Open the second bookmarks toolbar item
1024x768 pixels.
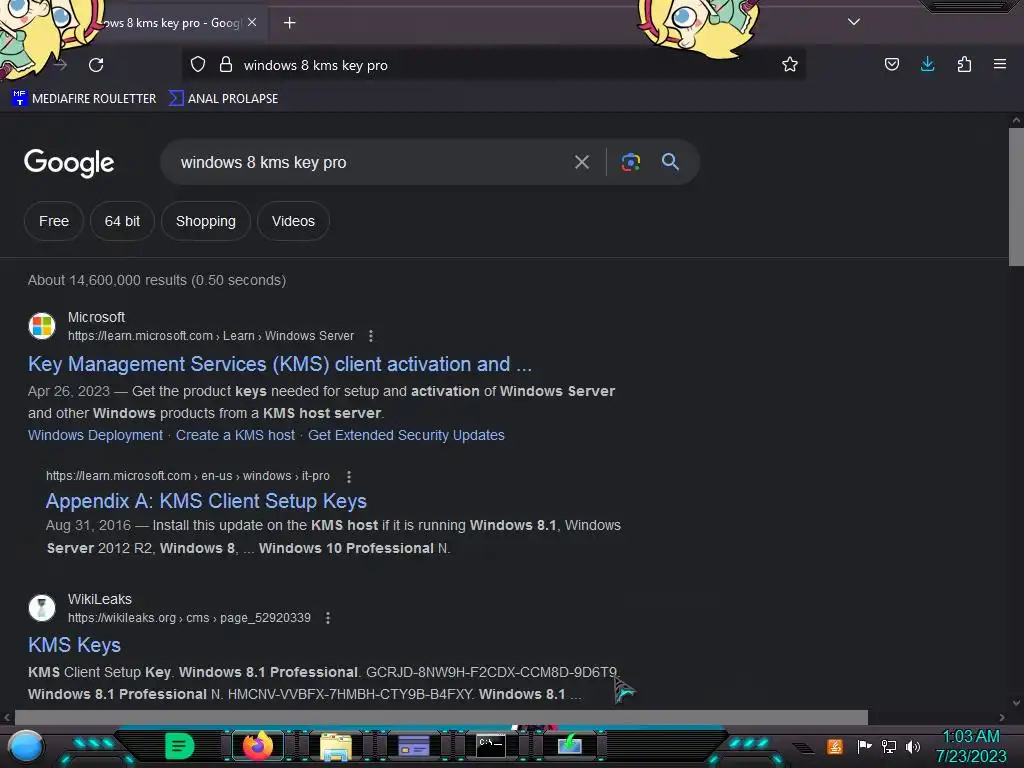(x=223, y=99)
